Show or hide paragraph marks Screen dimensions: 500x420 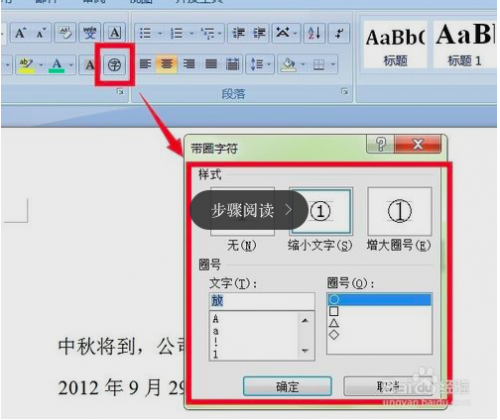pos(339,33)
